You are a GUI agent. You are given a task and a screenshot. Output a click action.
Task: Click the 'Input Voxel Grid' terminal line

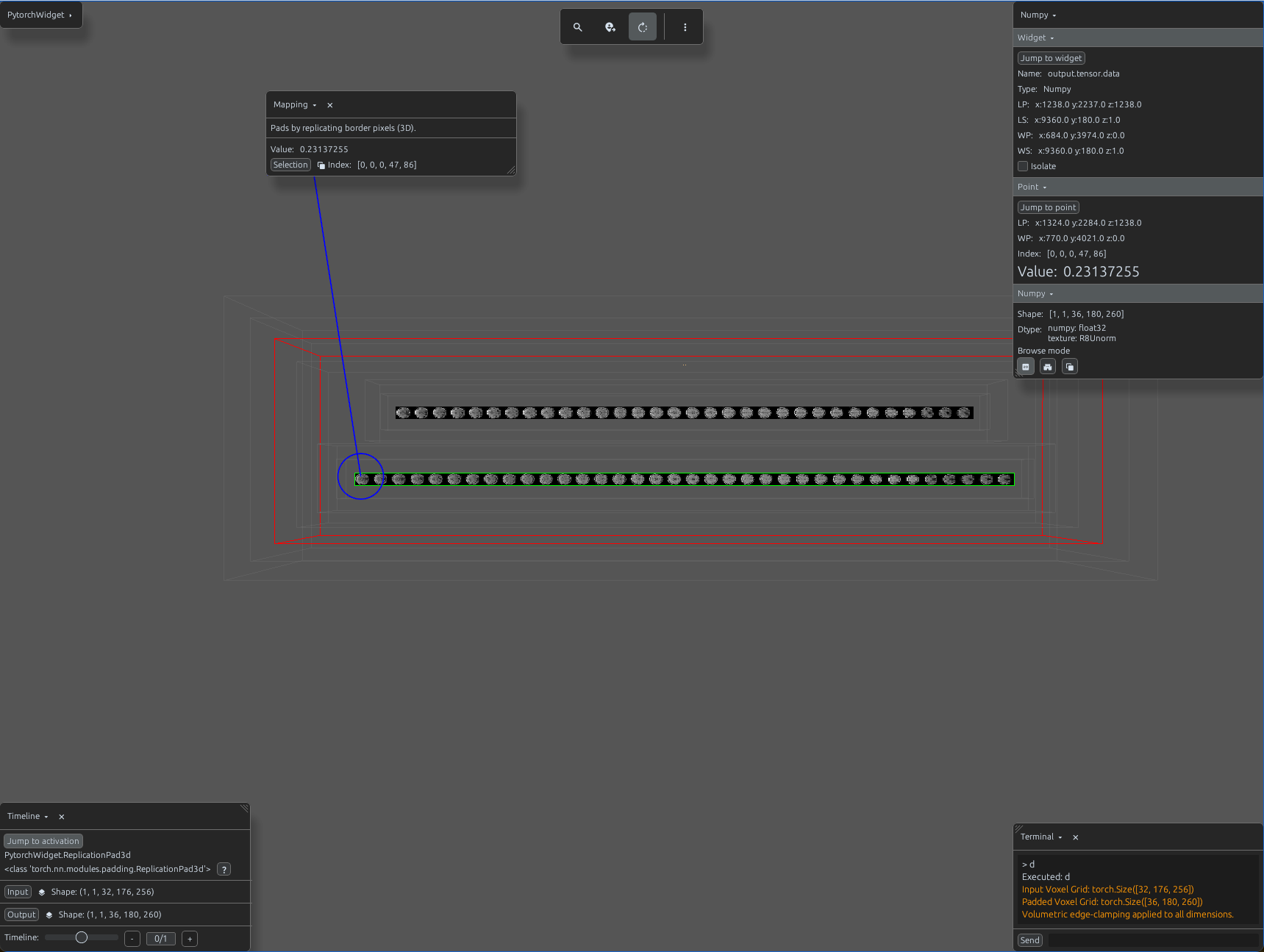[x=1107, y=890]
